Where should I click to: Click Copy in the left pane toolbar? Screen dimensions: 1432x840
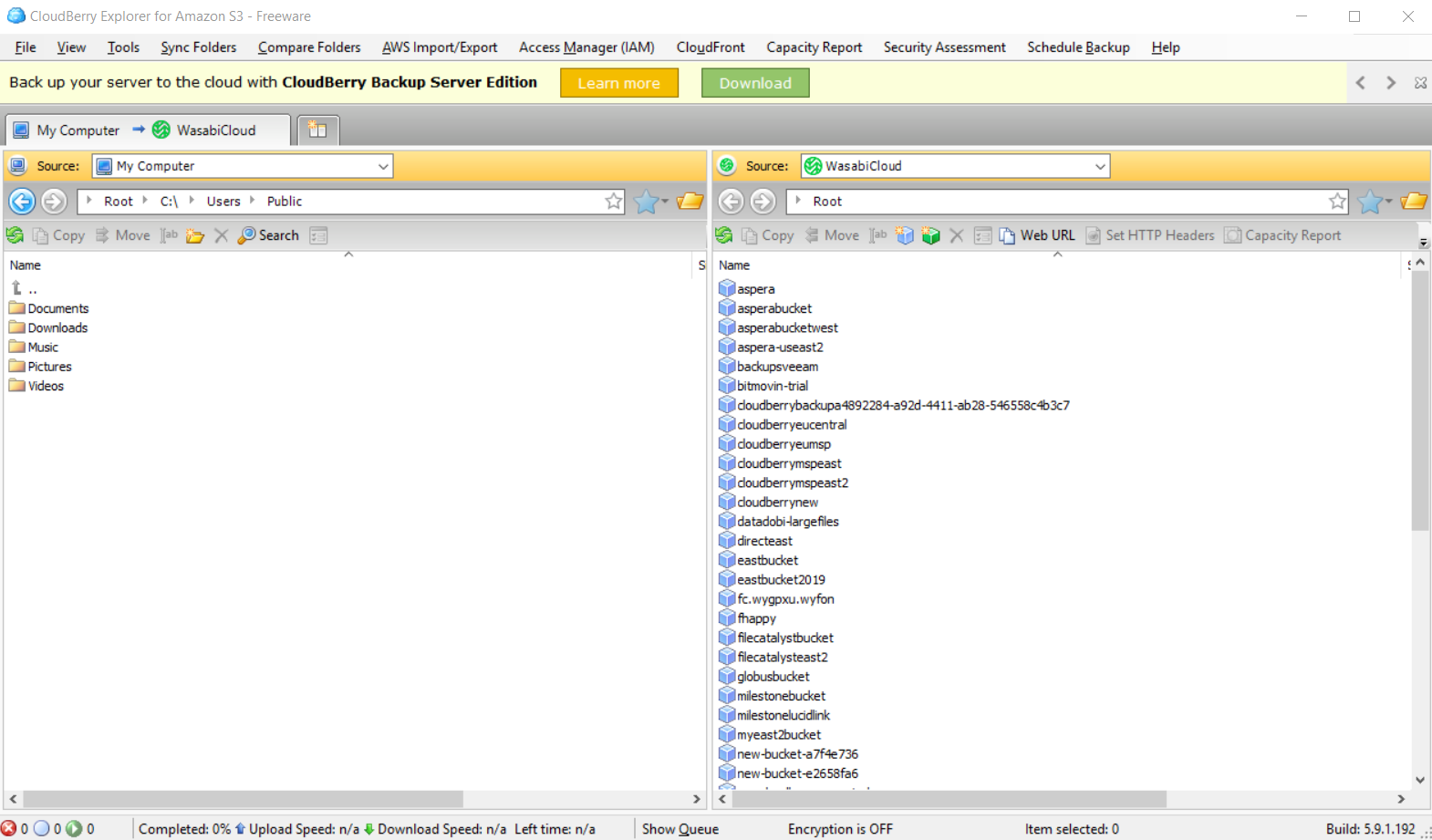(58, 235)
